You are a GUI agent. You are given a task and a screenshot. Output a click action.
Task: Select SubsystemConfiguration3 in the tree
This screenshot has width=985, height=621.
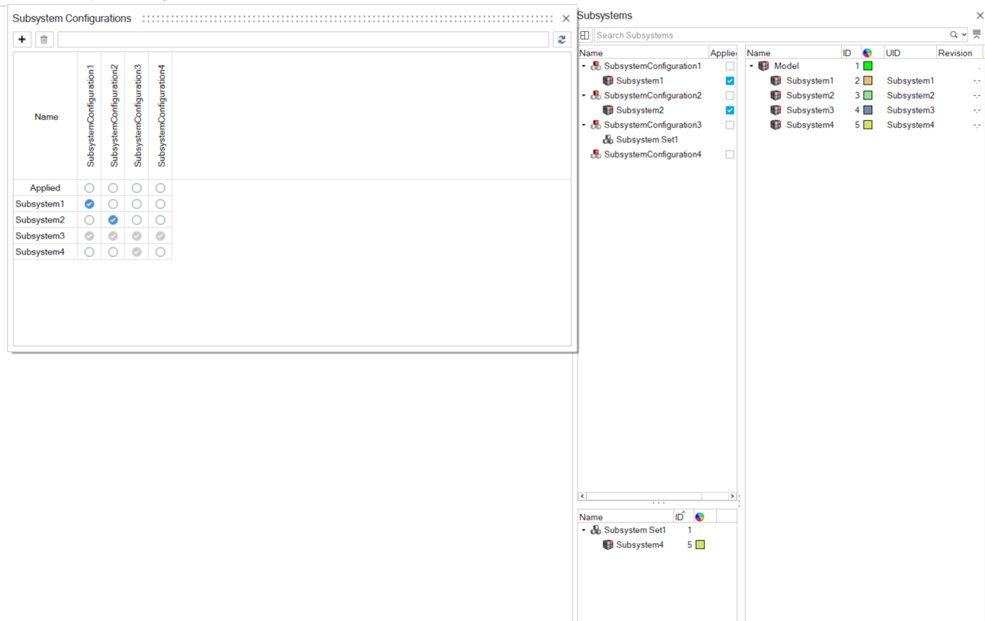point(652,125)
